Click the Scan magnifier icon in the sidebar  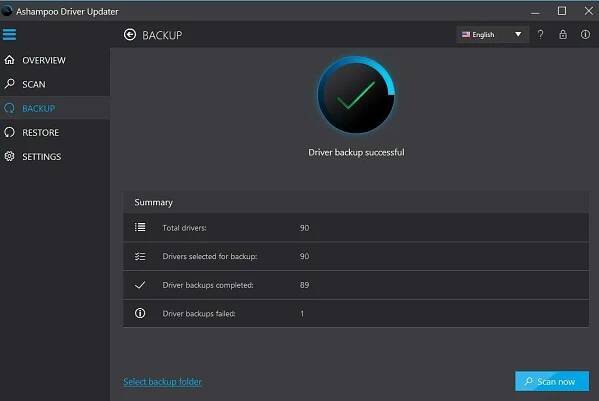pos(10,84)
